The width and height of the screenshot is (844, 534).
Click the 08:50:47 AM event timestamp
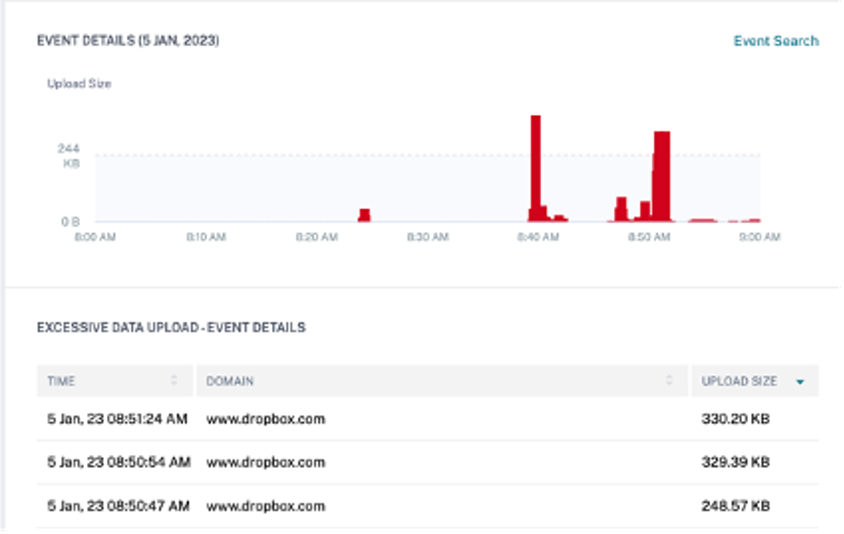118,506
